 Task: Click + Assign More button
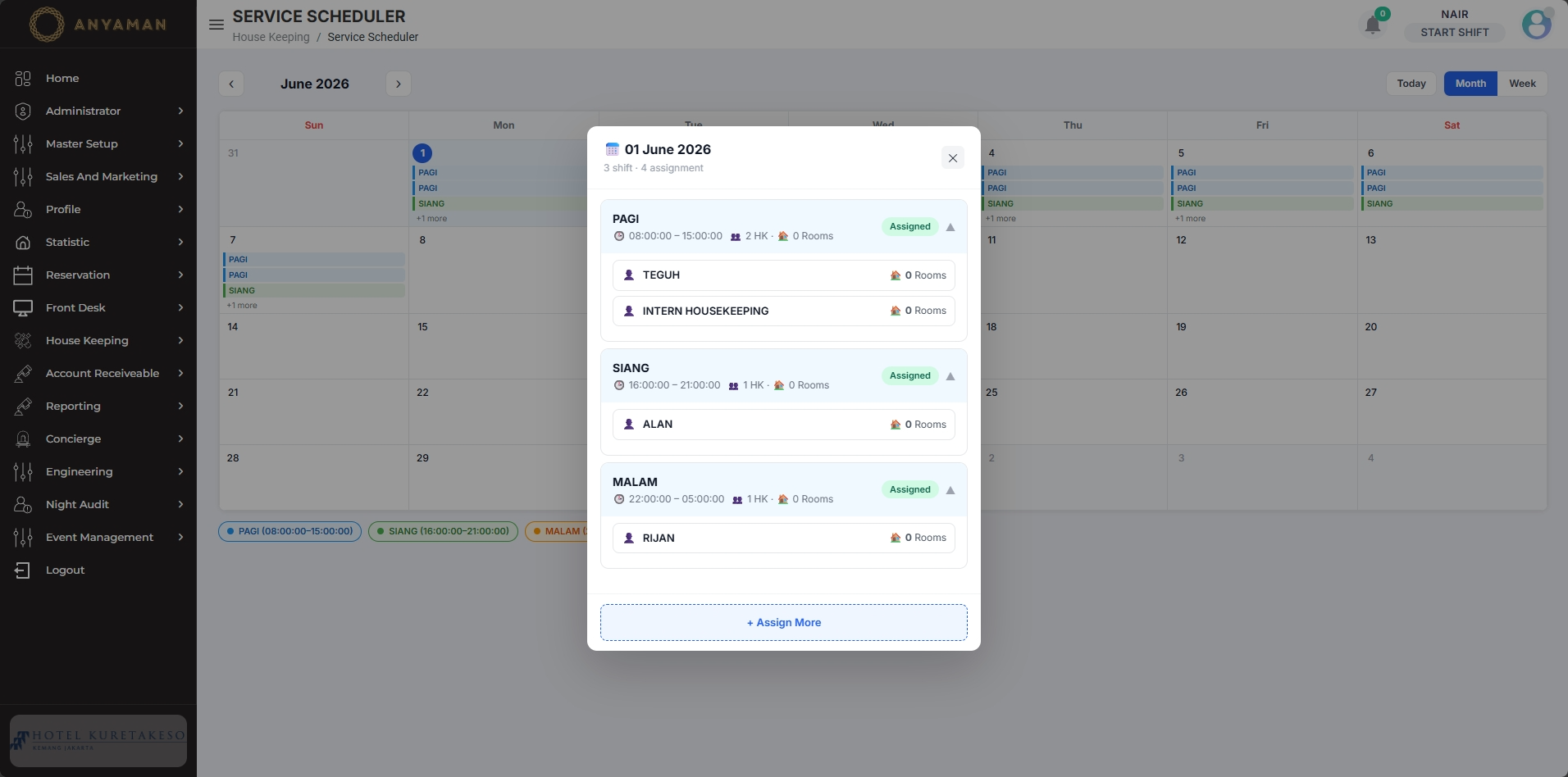(x=784, y=623)
